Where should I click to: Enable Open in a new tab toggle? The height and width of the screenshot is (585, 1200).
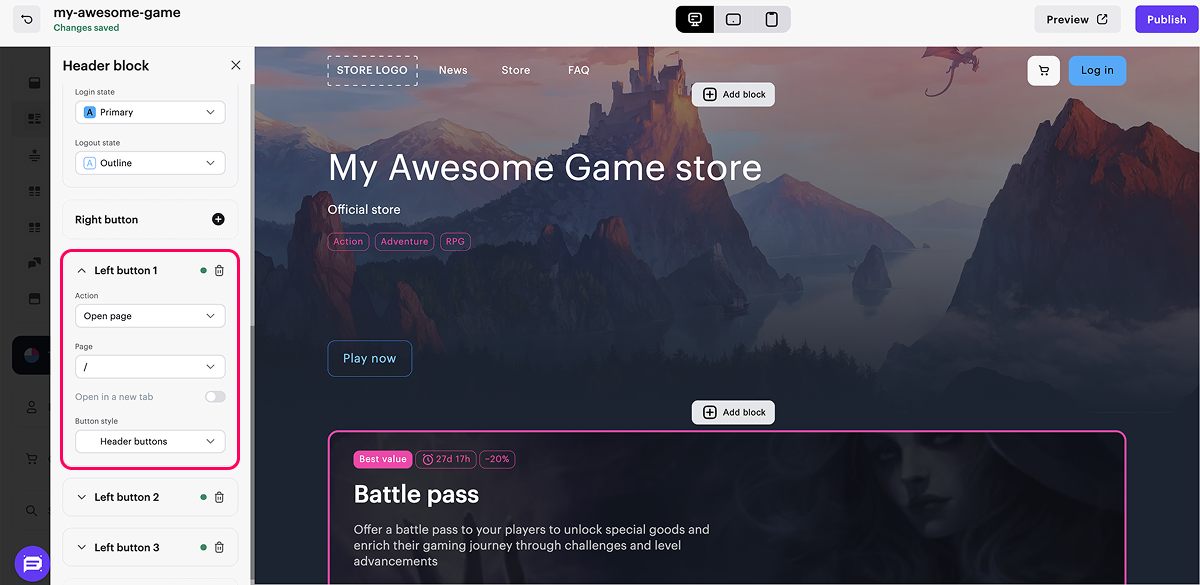coord(215,397)
